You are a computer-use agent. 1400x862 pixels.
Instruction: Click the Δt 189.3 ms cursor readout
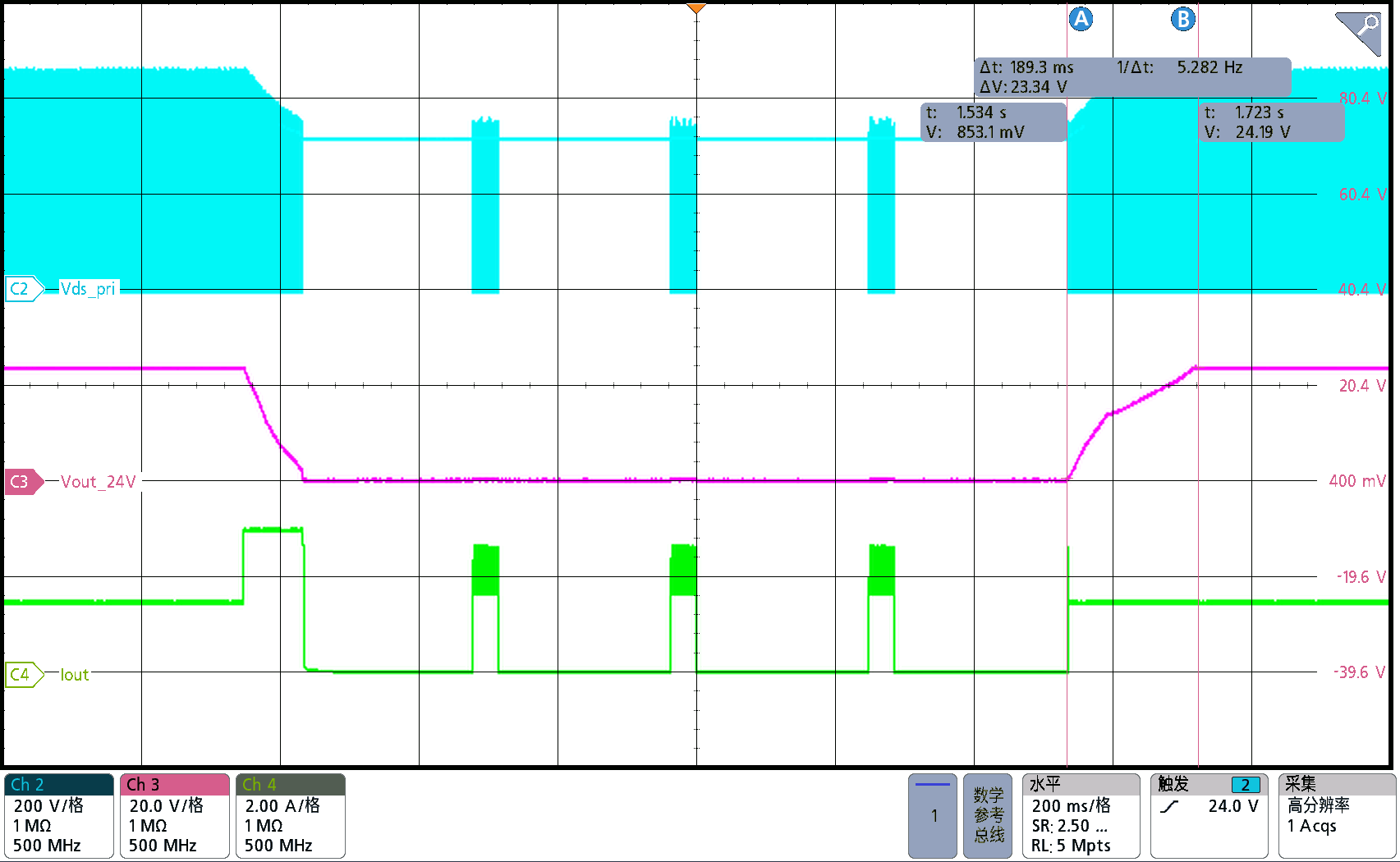coord(1026,67)
